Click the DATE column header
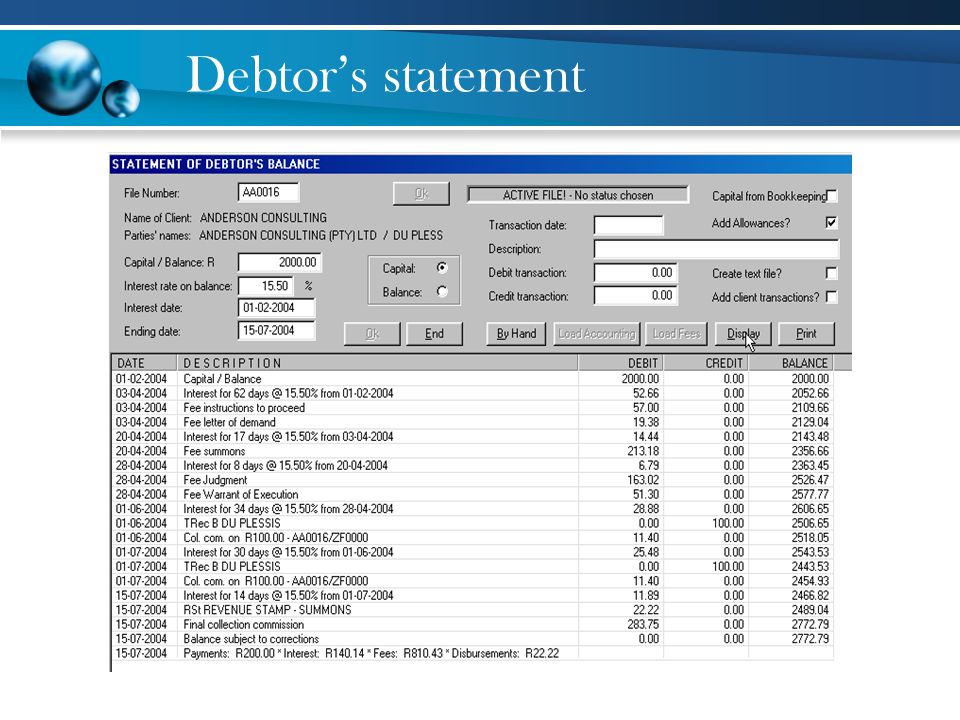 (144, 363)
